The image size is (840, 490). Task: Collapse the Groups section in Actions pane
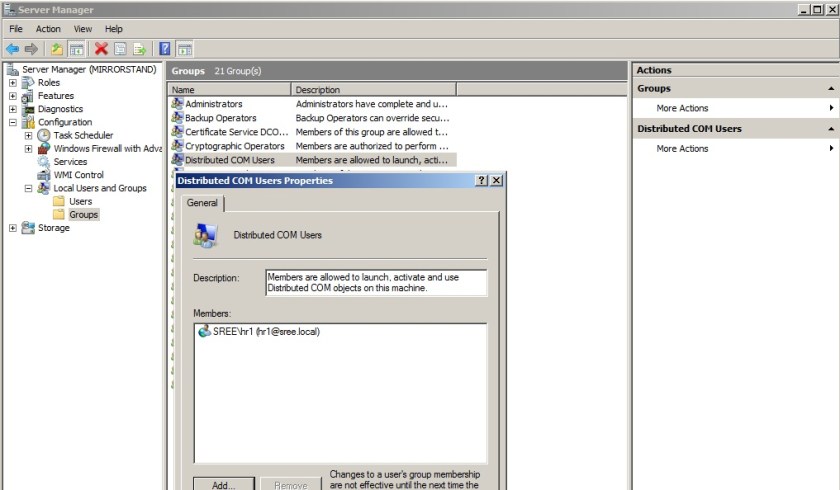point(830,88)
